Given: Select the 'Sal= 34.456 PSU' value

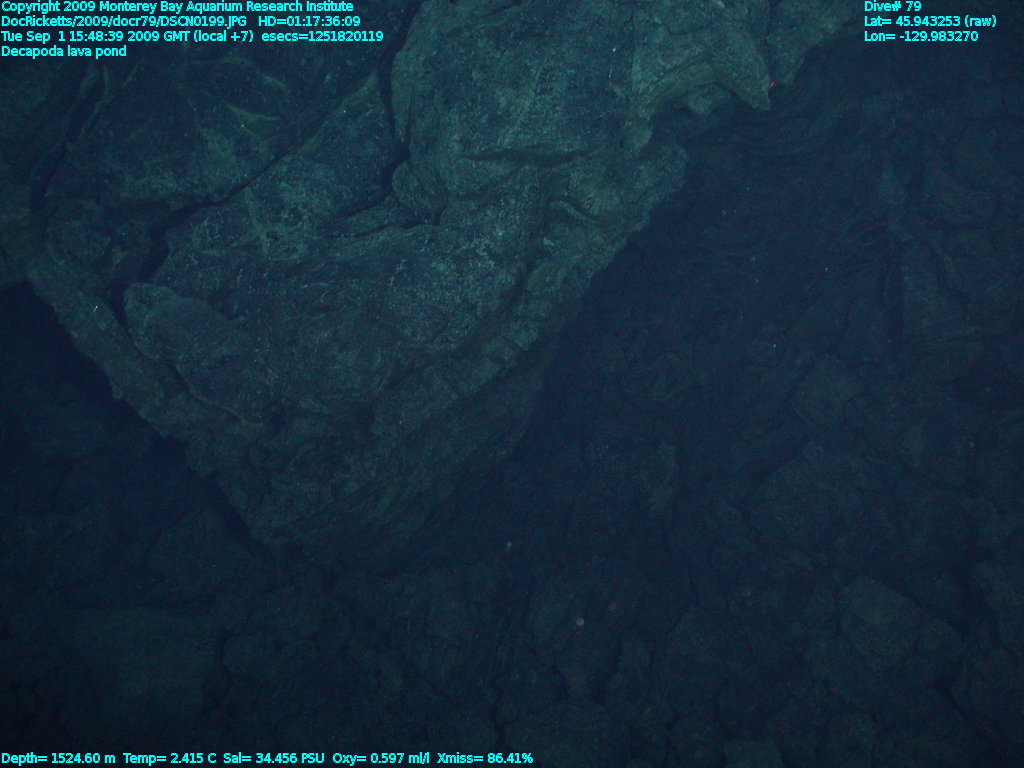Looking at the screenshot, I should 274,758.
